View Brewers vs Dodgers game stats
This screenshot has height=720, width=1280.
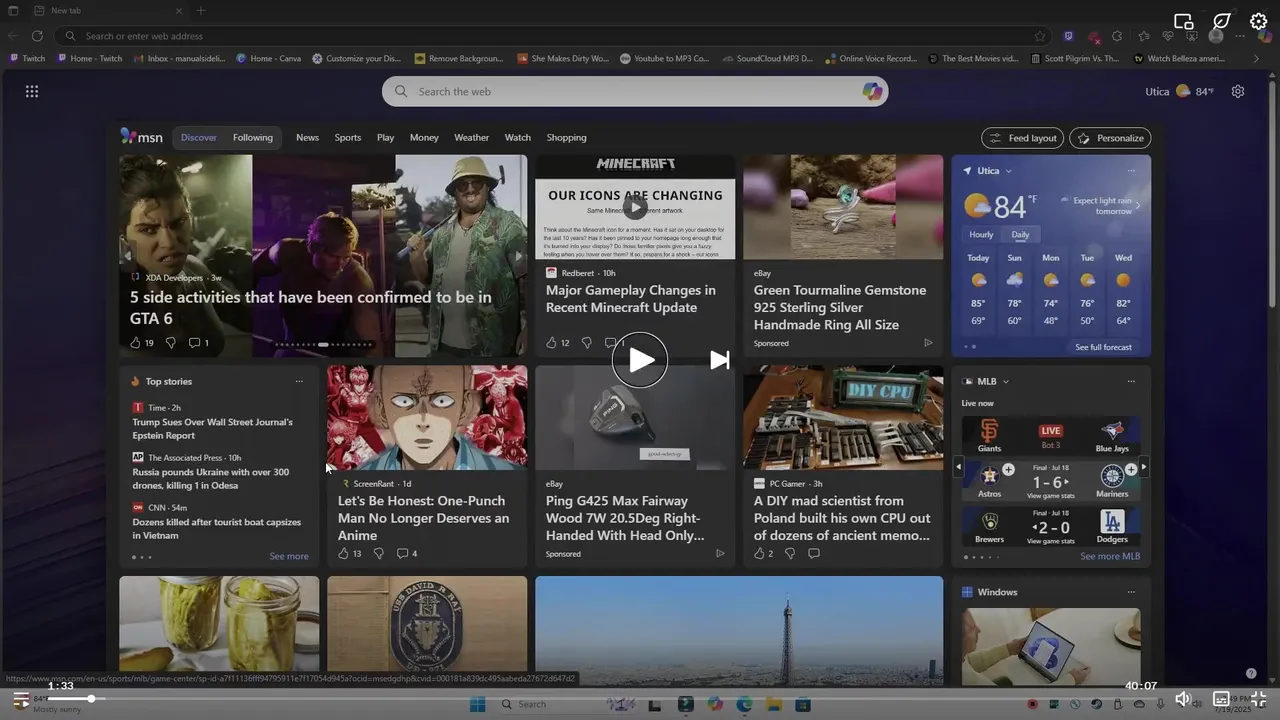(1050, 540)
